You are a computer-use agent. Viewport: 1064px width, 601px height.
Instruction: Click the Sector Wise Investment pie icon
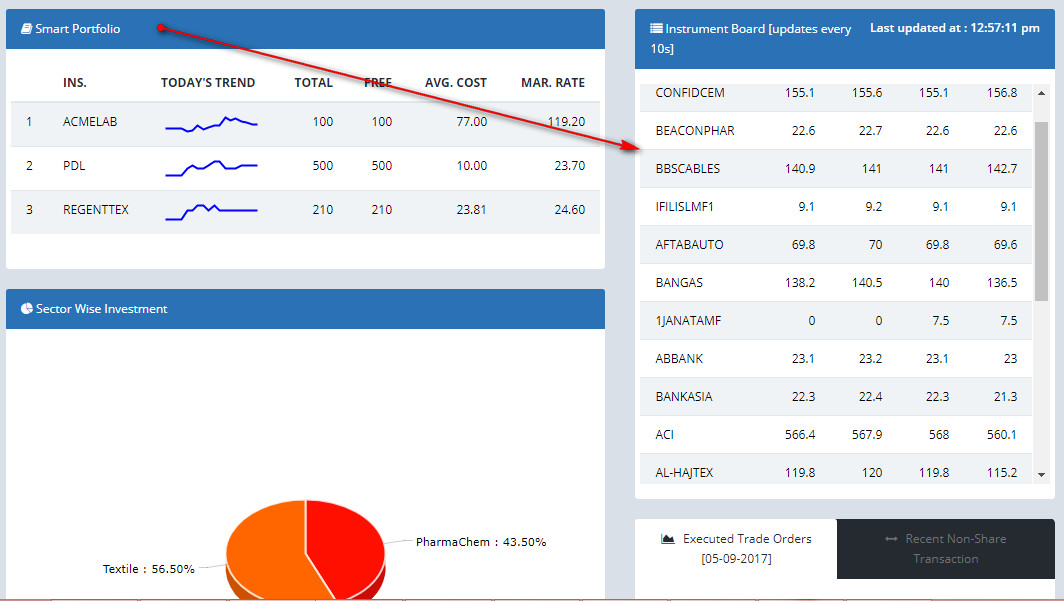tap(26, 309)
